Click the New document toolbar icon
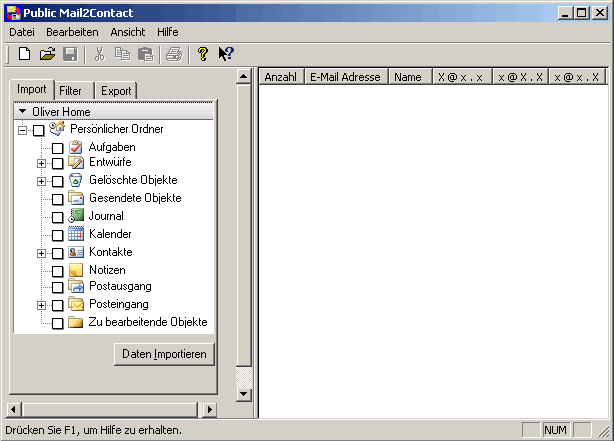 [x=24, y=54]
